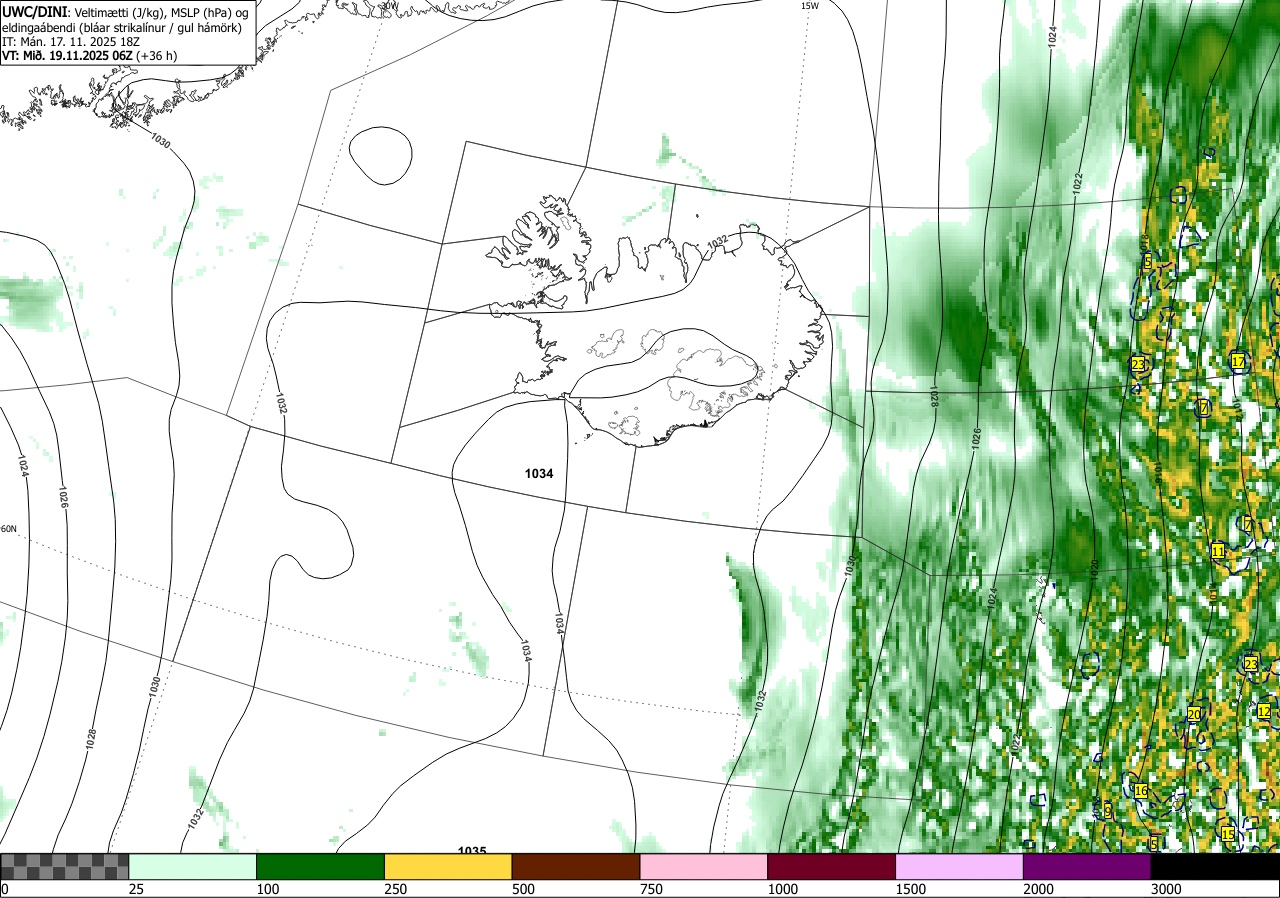Click the legend tick value 750
This screenshot has width=1280, height=898.
pyautogui.click(x=651, y=889)
